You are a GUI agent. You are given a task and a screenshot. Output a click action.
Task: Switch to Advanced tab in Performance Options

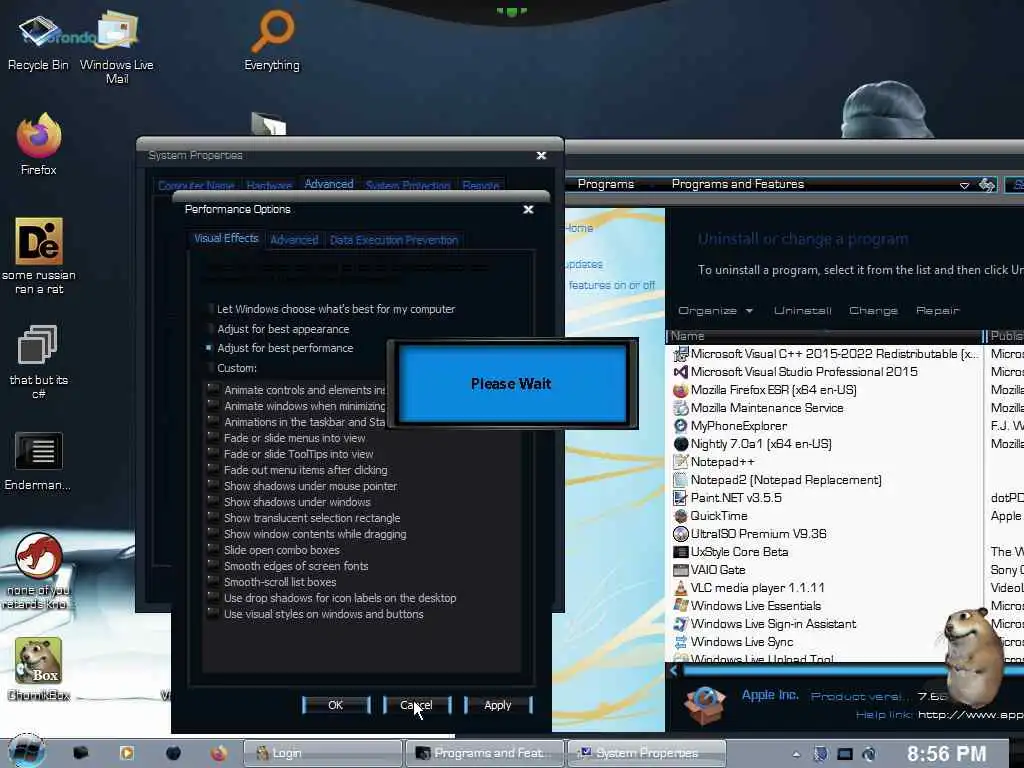pyautogui.click(x=294, y=240)
